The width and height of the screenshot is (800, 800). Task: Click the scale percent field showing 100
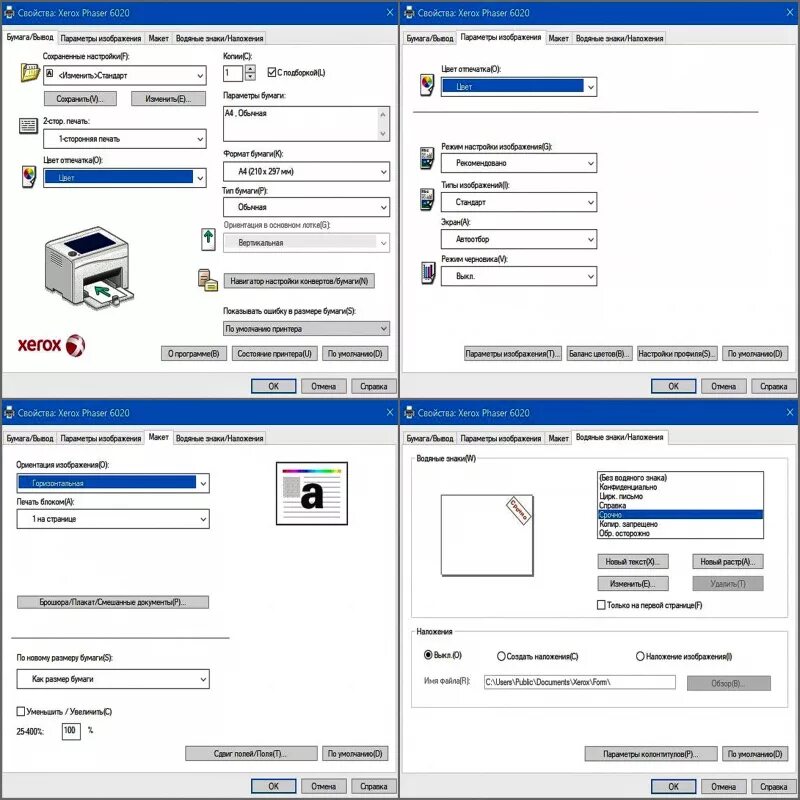[71, 731]
